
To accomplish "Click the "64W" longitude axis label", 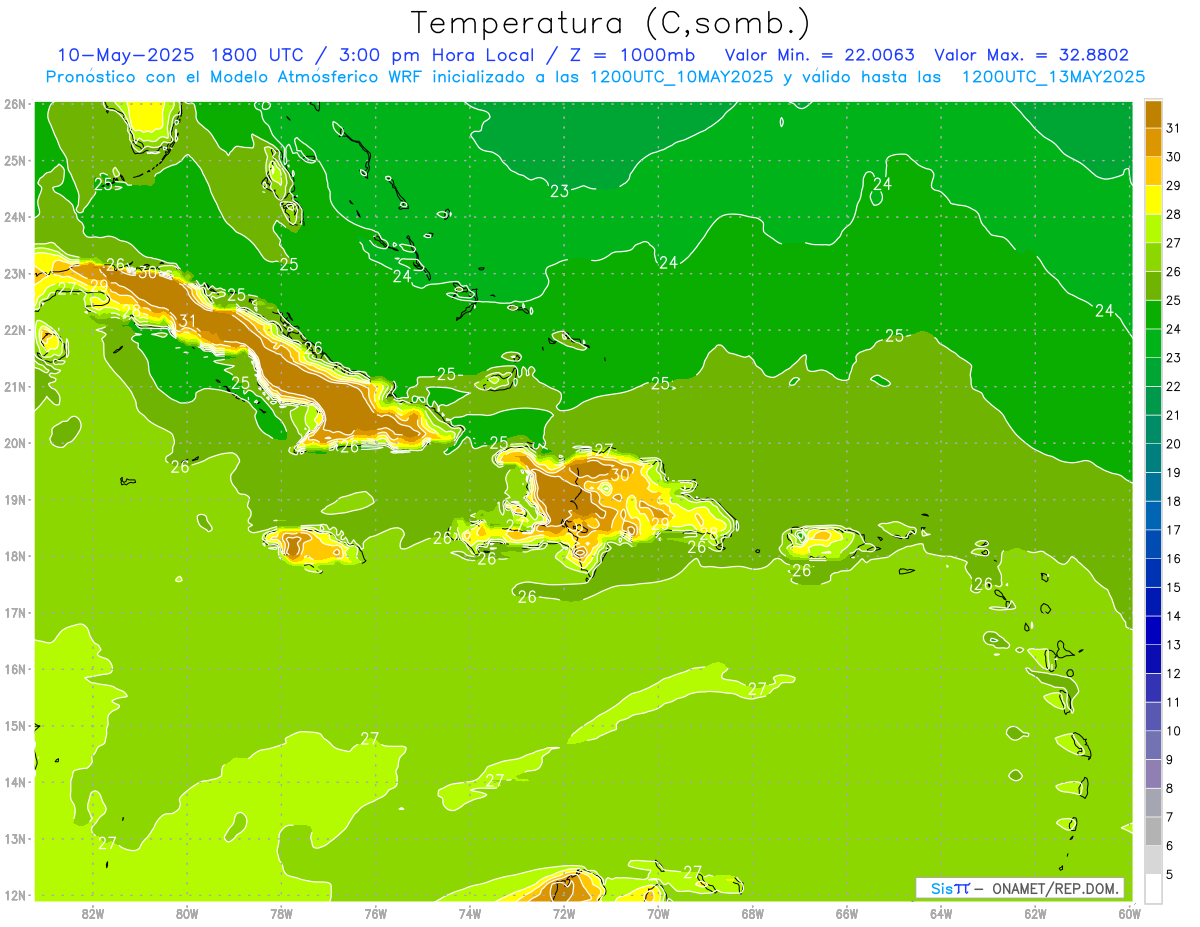I will click(941, 912).
